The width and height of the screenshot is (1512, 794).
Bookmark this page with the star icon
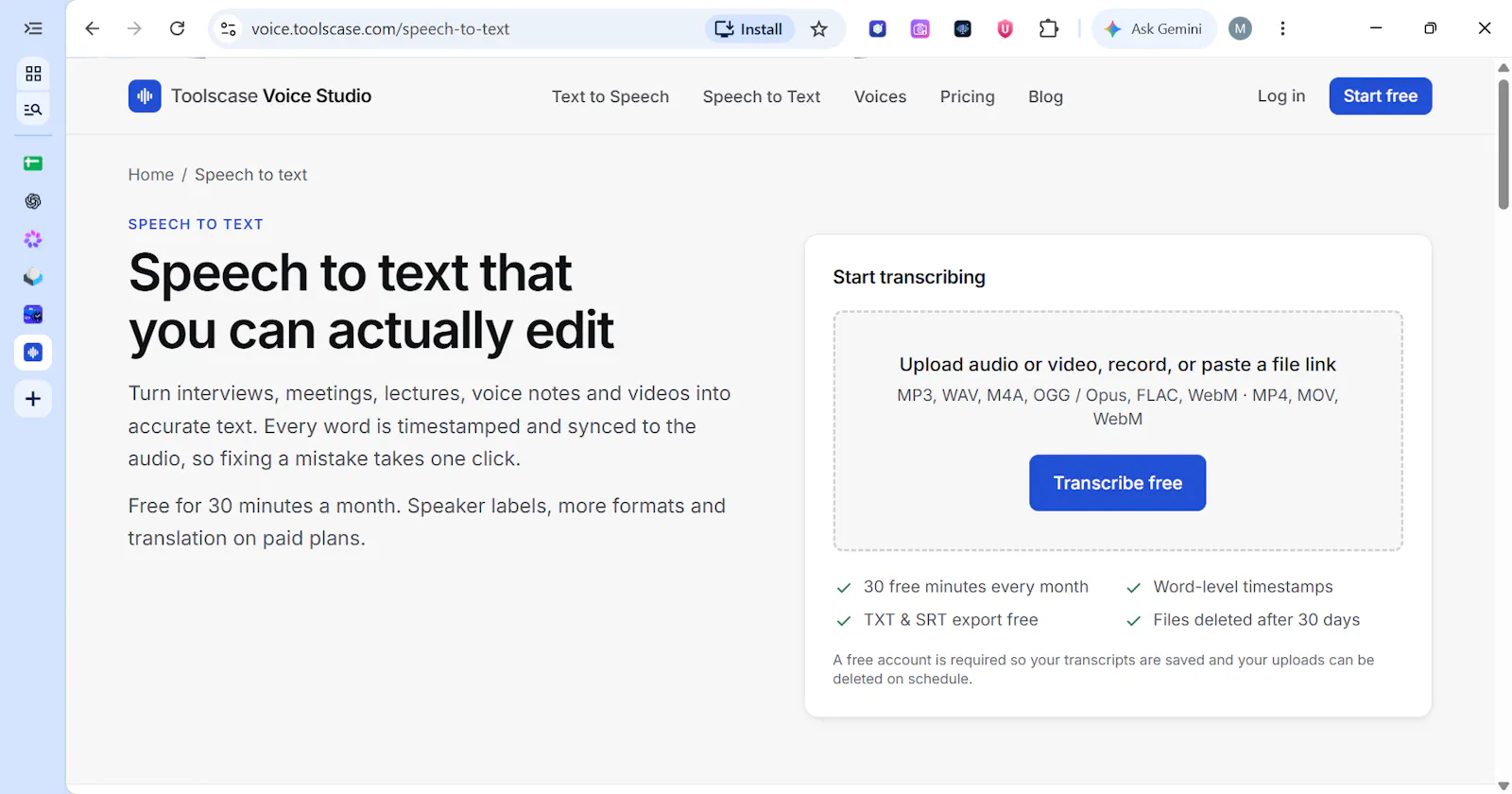click(819, 28)
